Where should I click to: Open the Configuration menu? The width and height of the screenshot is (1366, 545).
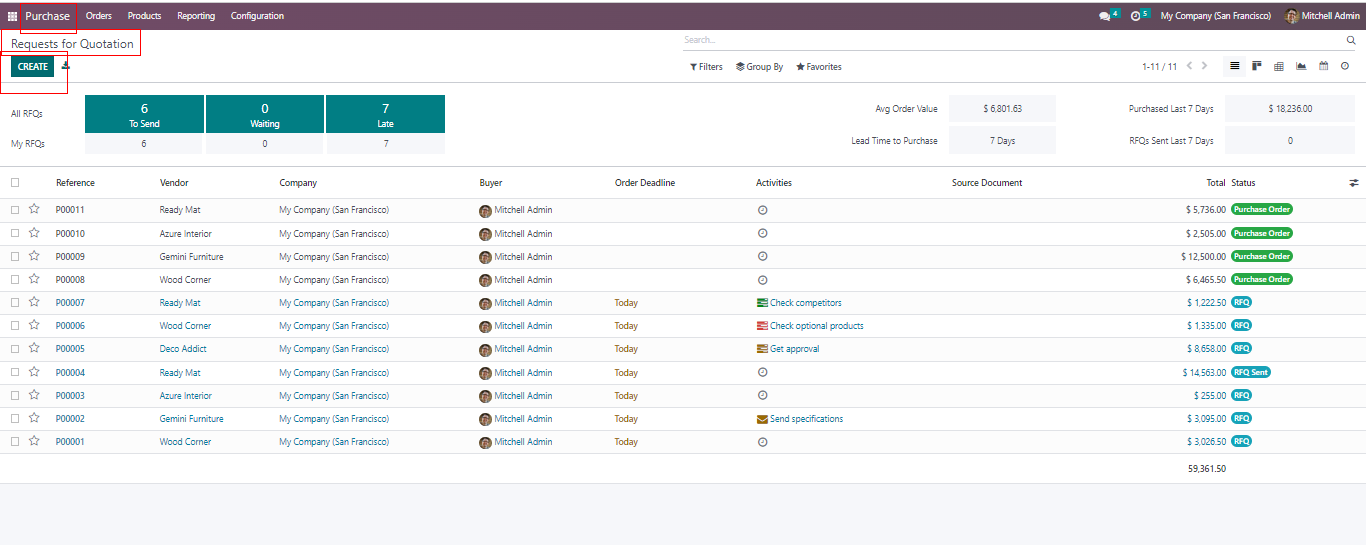click(x=257, y=16)
